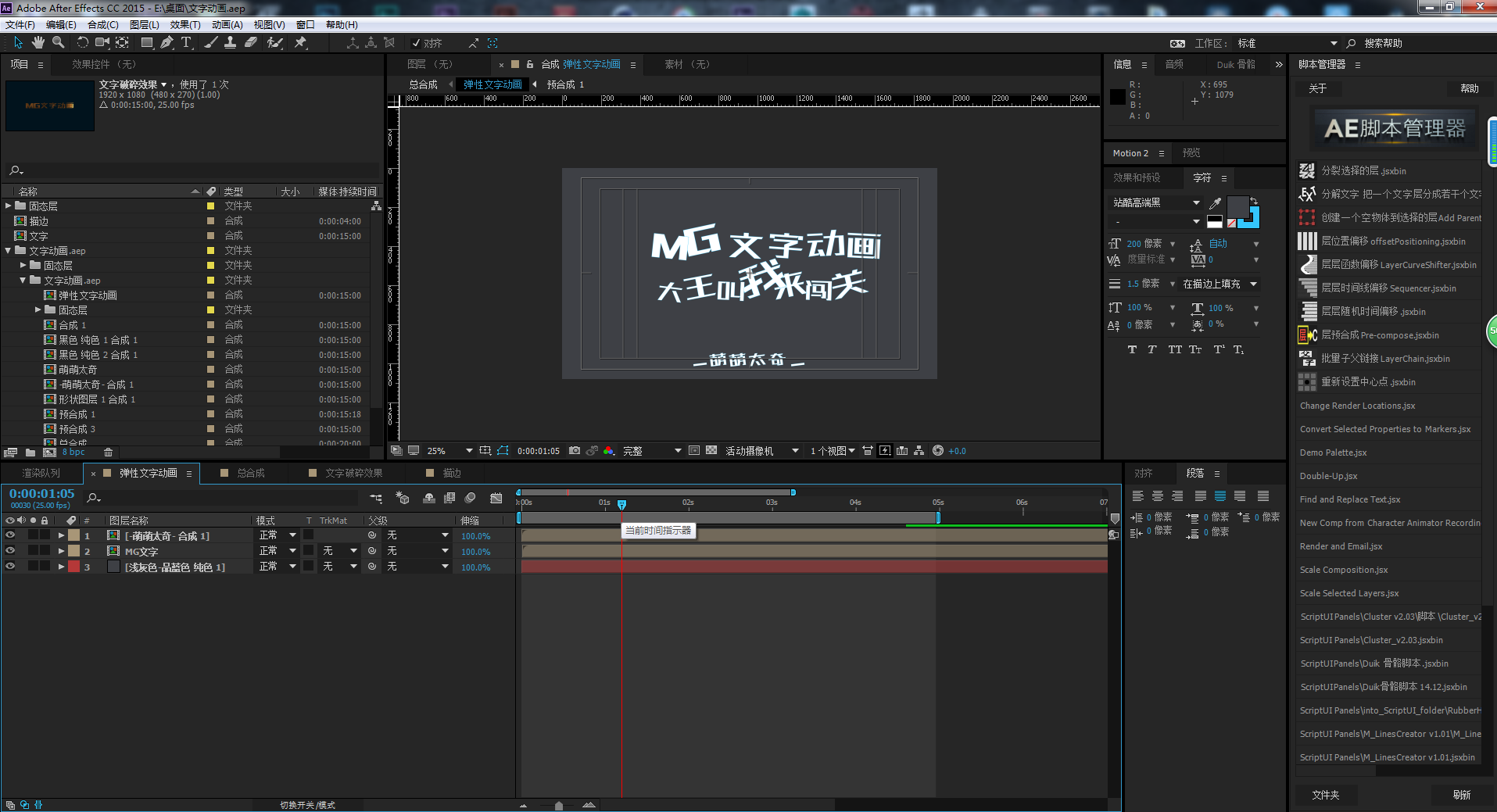Screen dimensions: 1497x812
Task: Activate the Eraser tool
Action: (x=251, y=43)
